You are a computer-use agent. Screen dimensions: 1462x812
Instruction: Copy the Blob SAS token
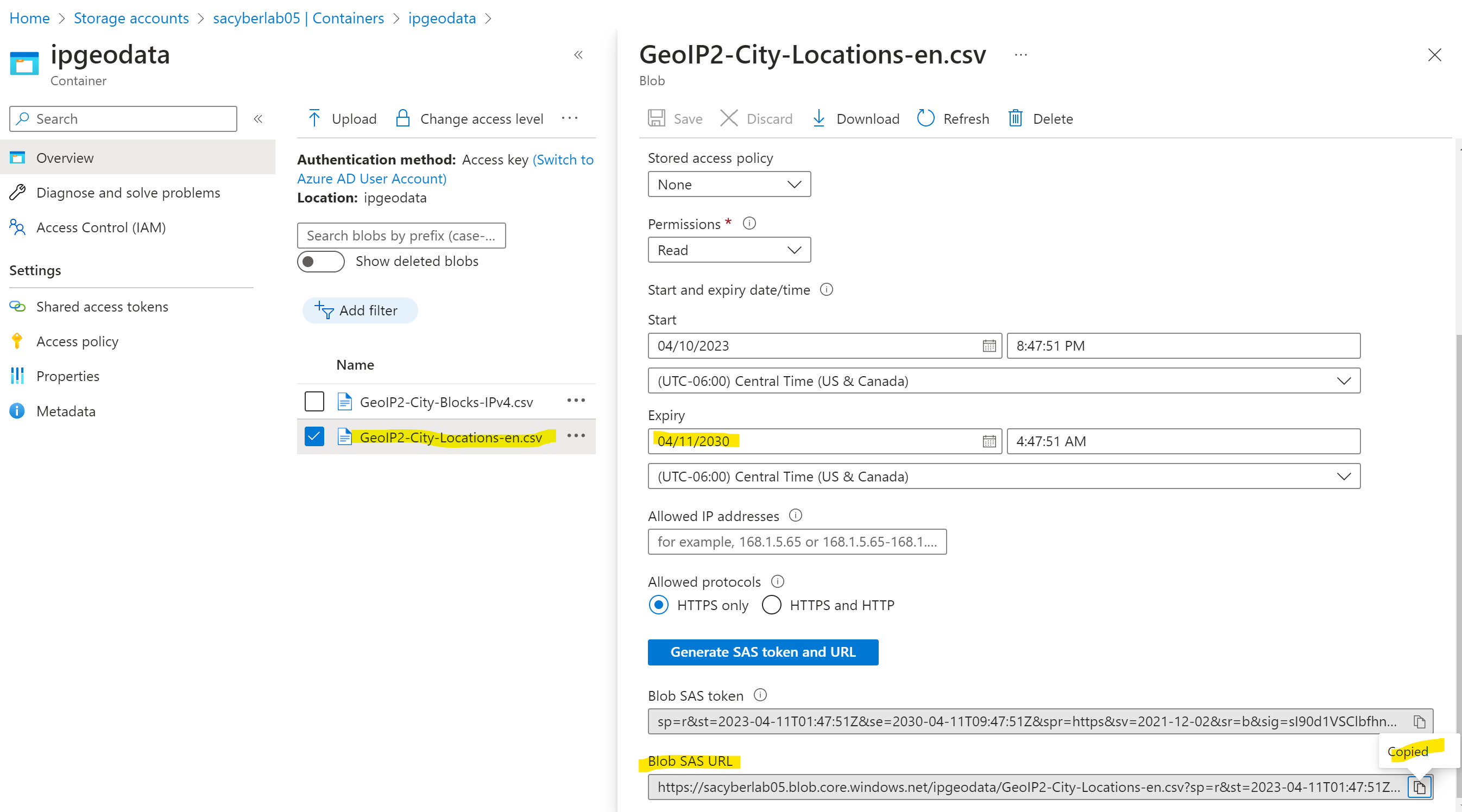coord(1419,721)
